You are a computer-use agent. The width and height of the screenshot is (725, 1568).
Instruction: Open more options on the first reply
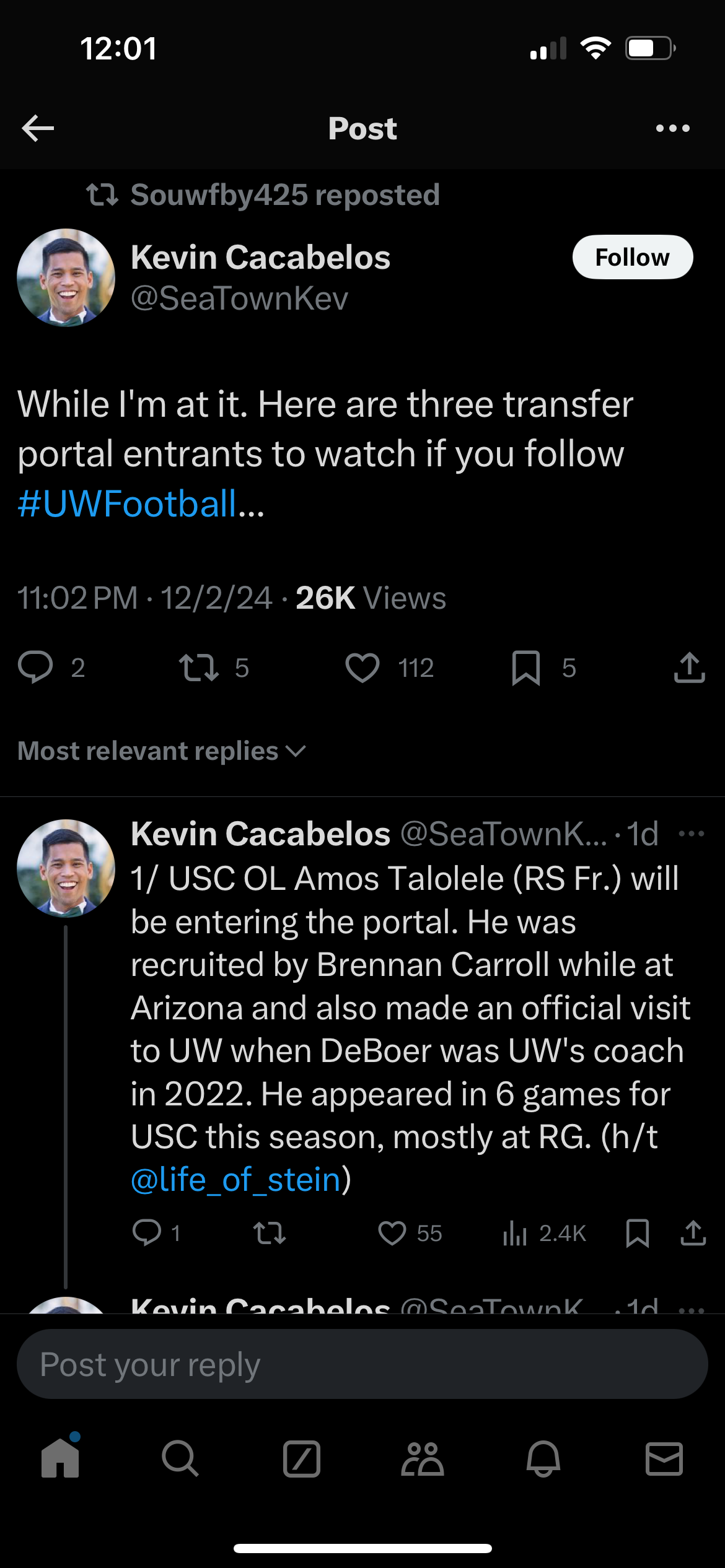pyautogui.click(x=692, y=834)
